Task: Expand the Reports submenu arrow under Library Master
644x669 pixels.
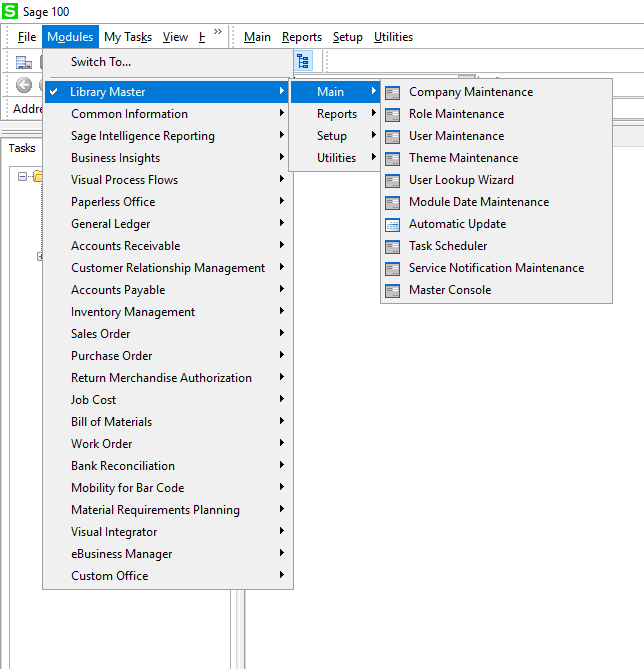Action: click(374, 113)
